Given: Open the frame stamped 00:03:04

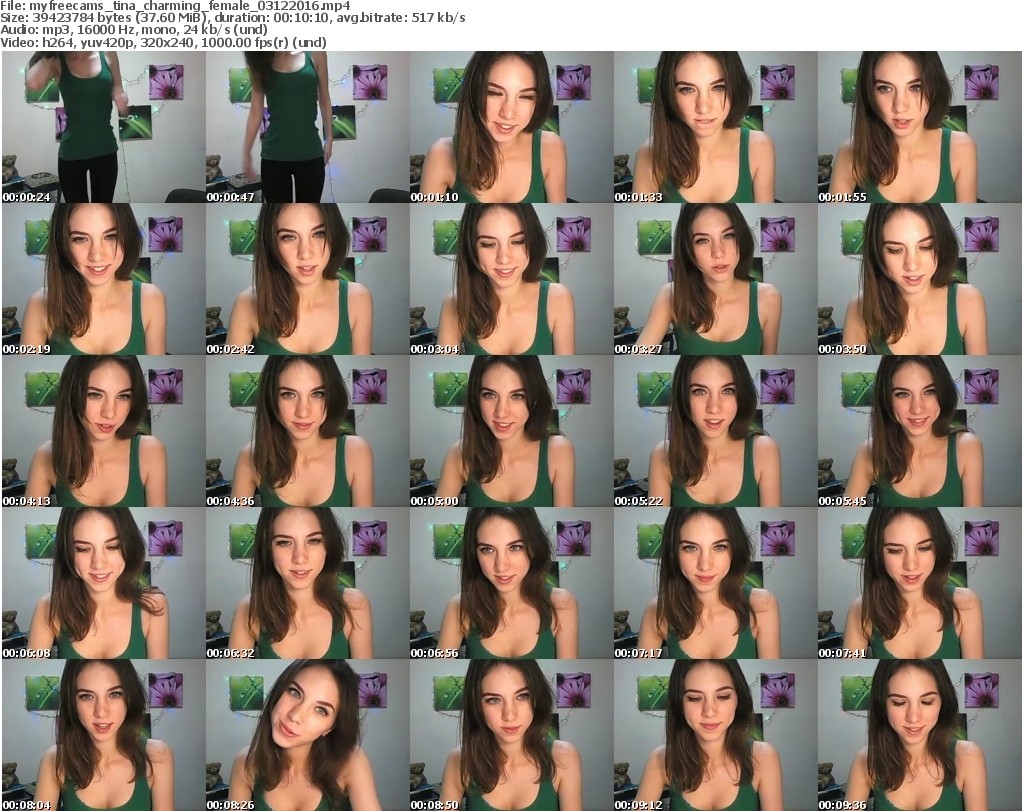Looking at the screenshot, I should point(511,279).
